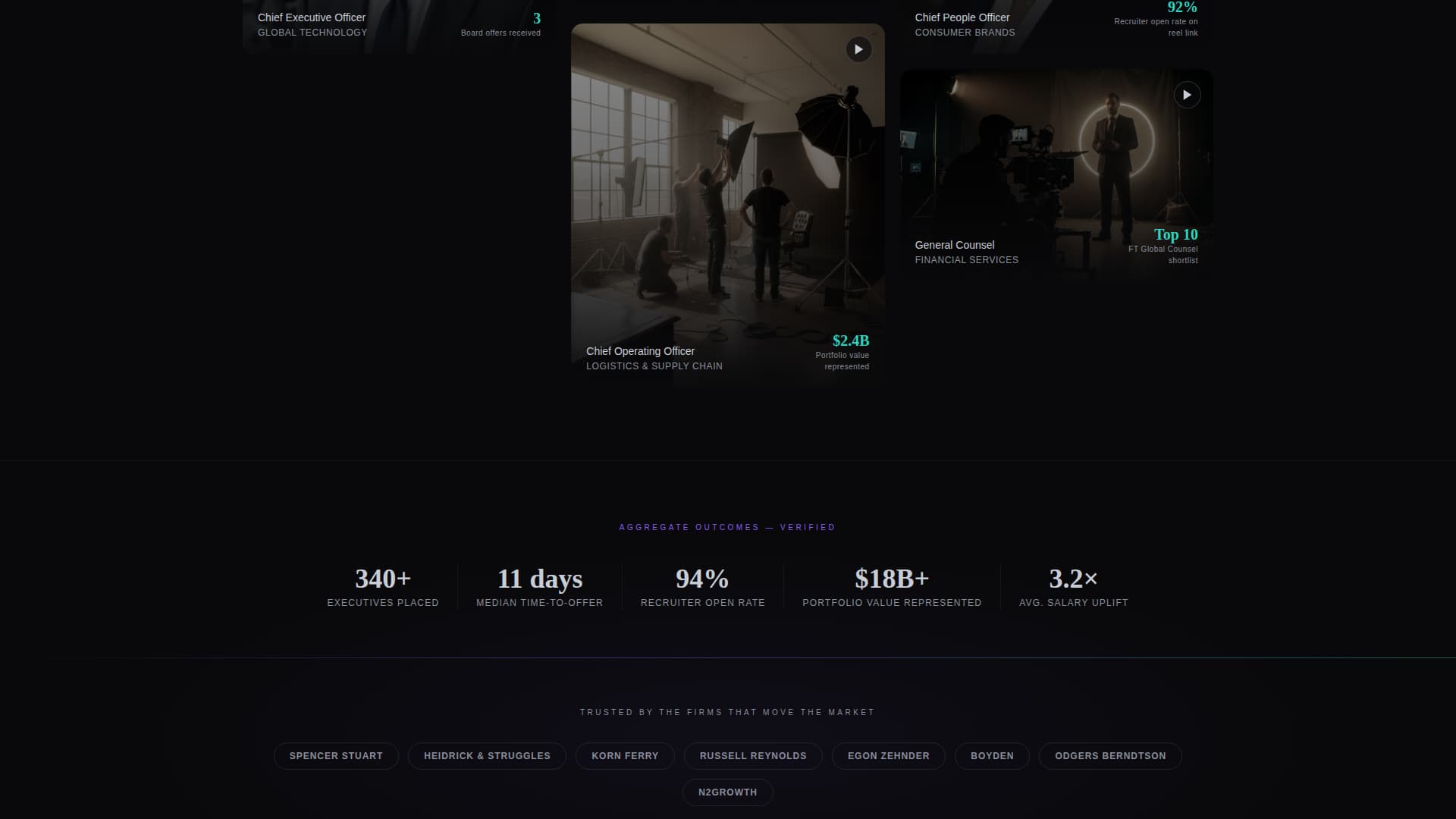
Task: Click the 340+ executives placed stat
Action: coord(383,587)
